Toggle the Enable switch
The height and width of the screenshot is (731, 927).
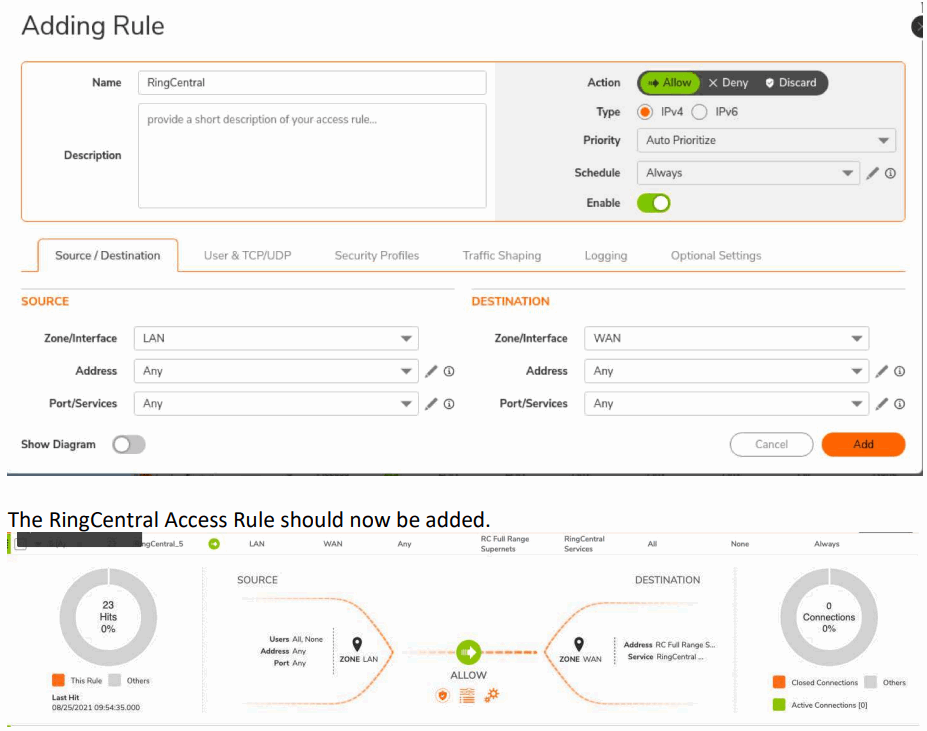(x=653, y=203)
